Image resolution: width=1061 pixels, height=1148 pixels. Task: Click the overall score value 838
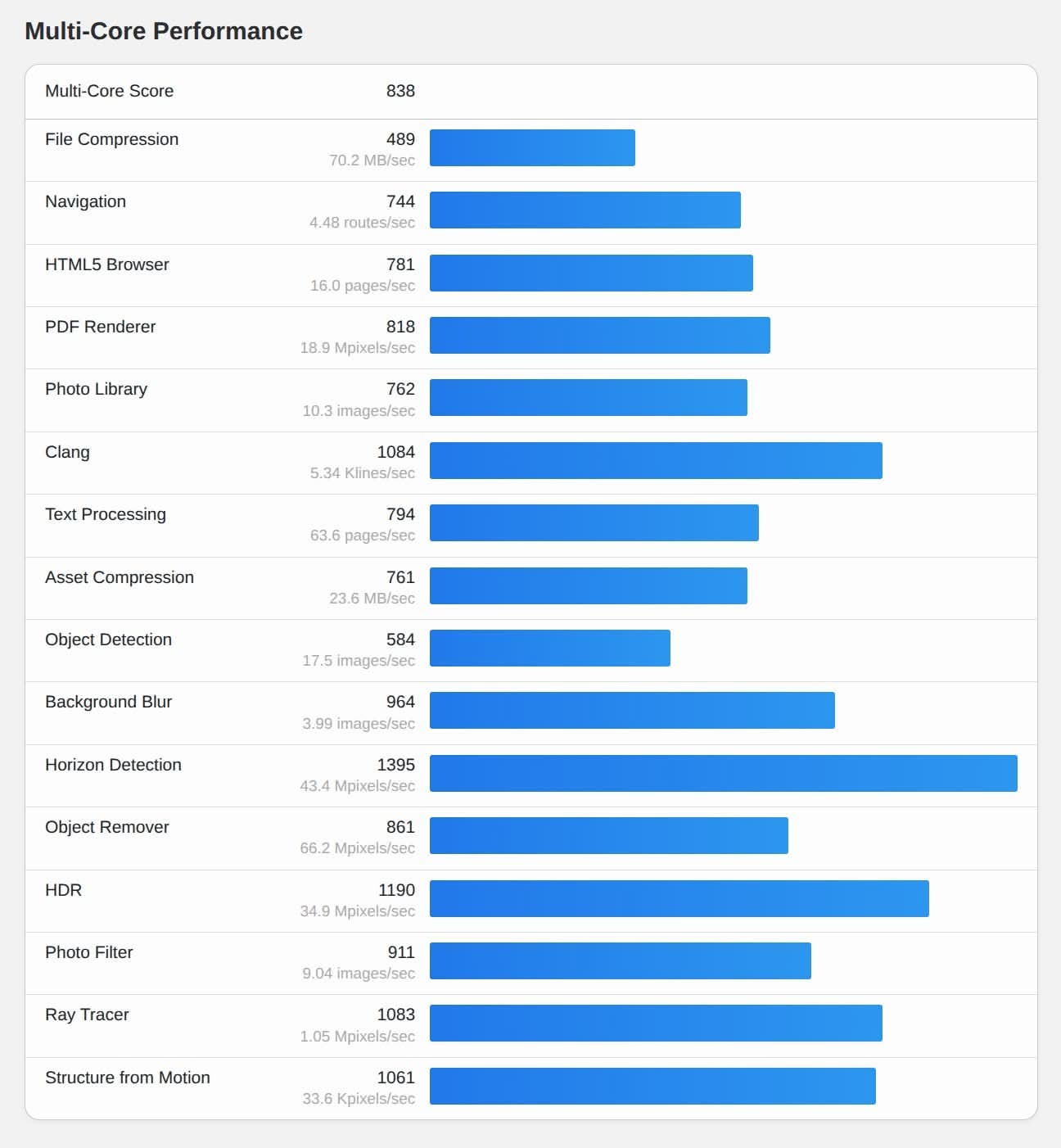pyautogui.click(x=400, y=91)
